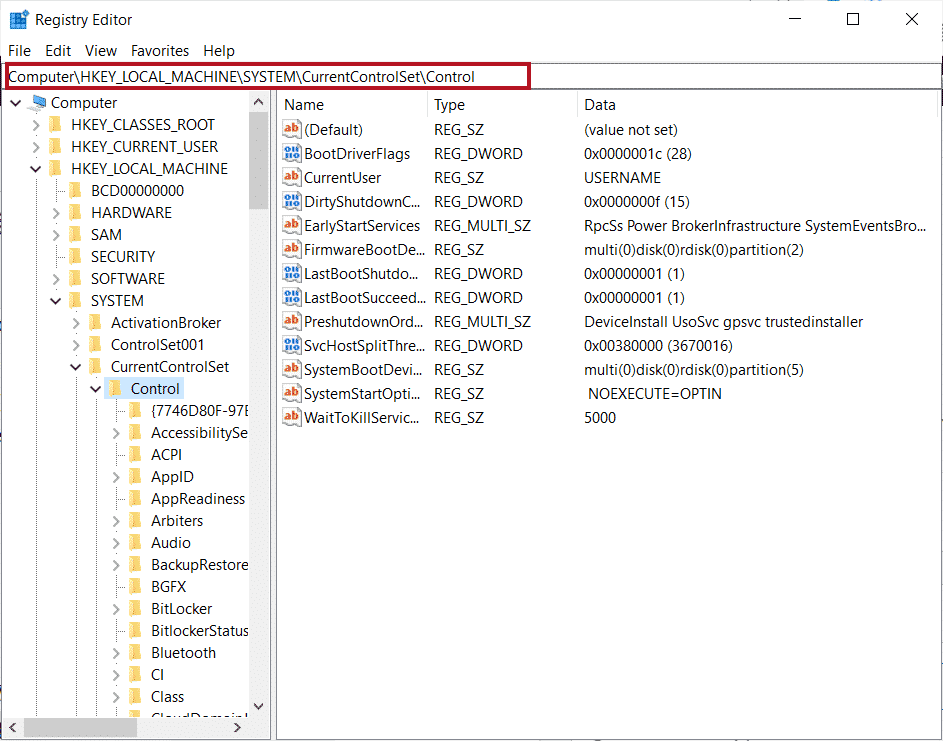Collapse the Control key
This screenshot has height=741, width=943.
pyautogui.click(x=96, y=389)
